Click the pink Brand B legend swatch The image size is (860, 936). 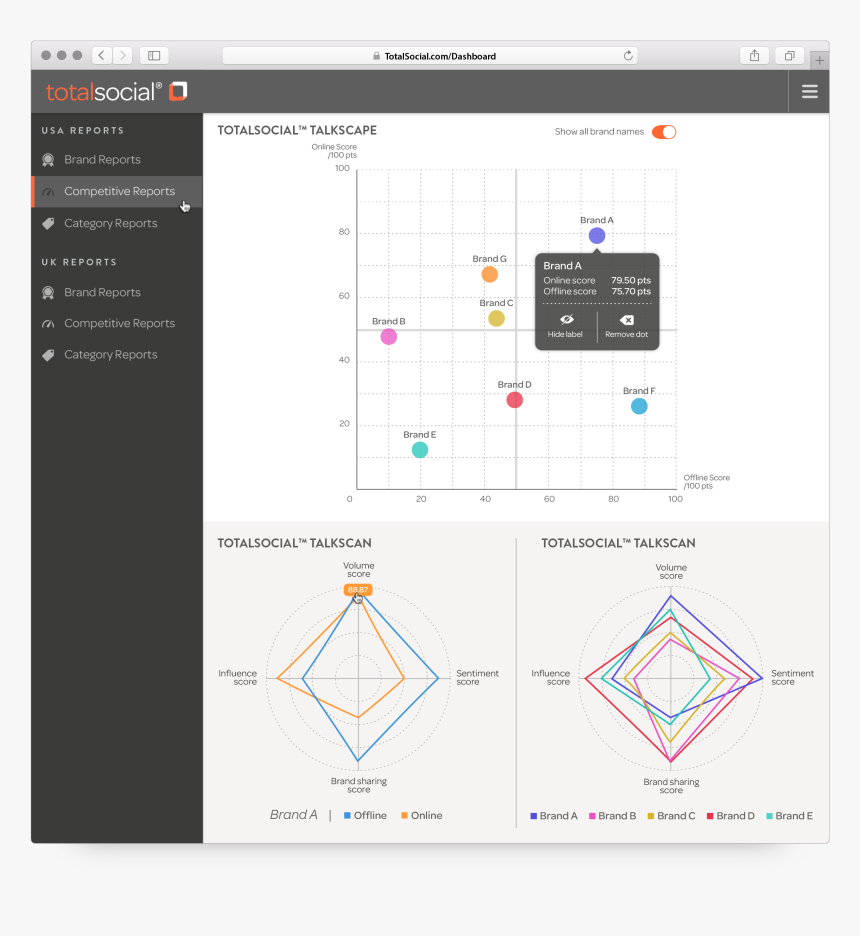[592, 815]
